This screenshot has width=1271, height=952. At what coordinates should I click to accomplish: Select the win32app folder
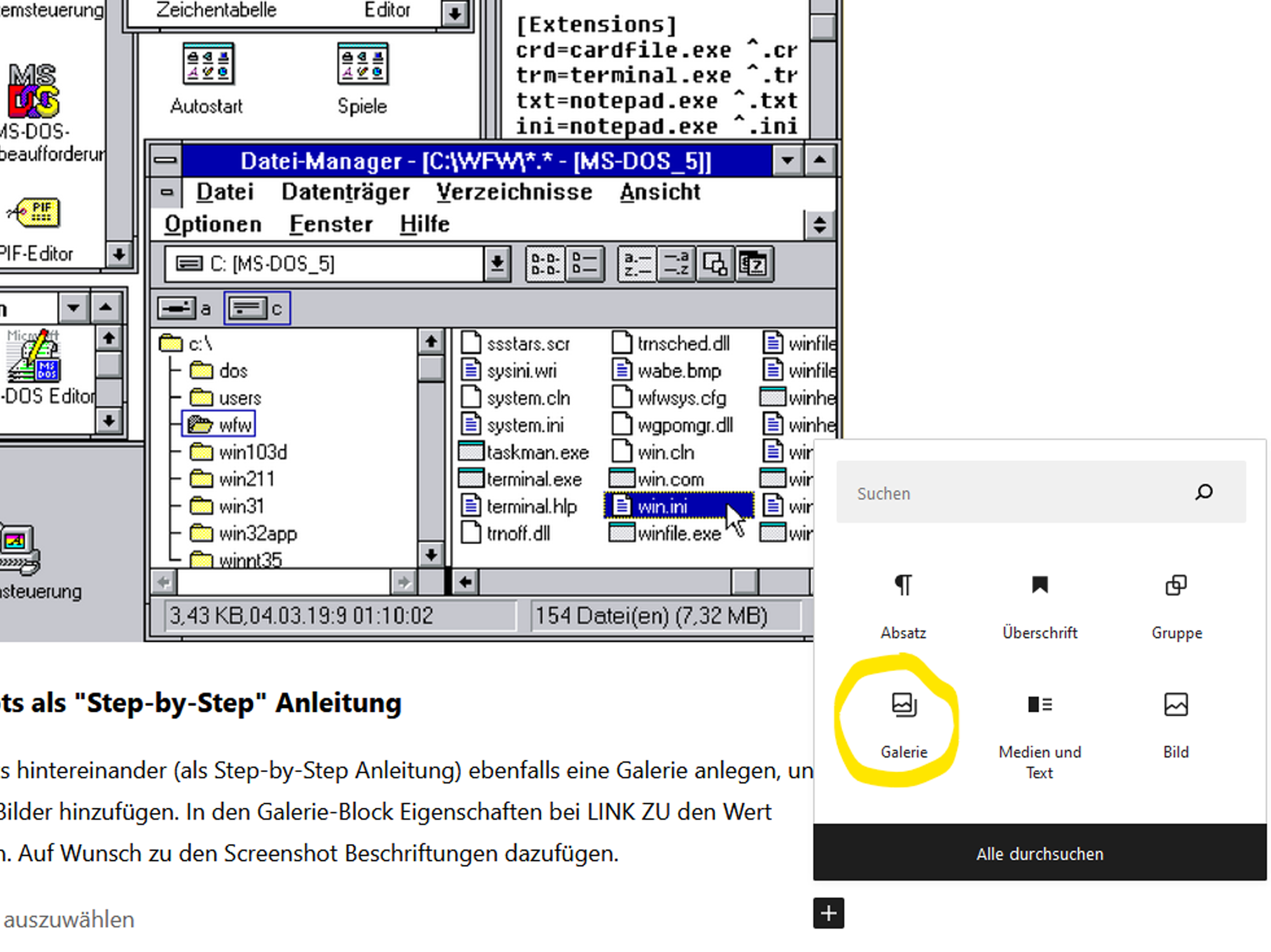(x=243, y=533)
